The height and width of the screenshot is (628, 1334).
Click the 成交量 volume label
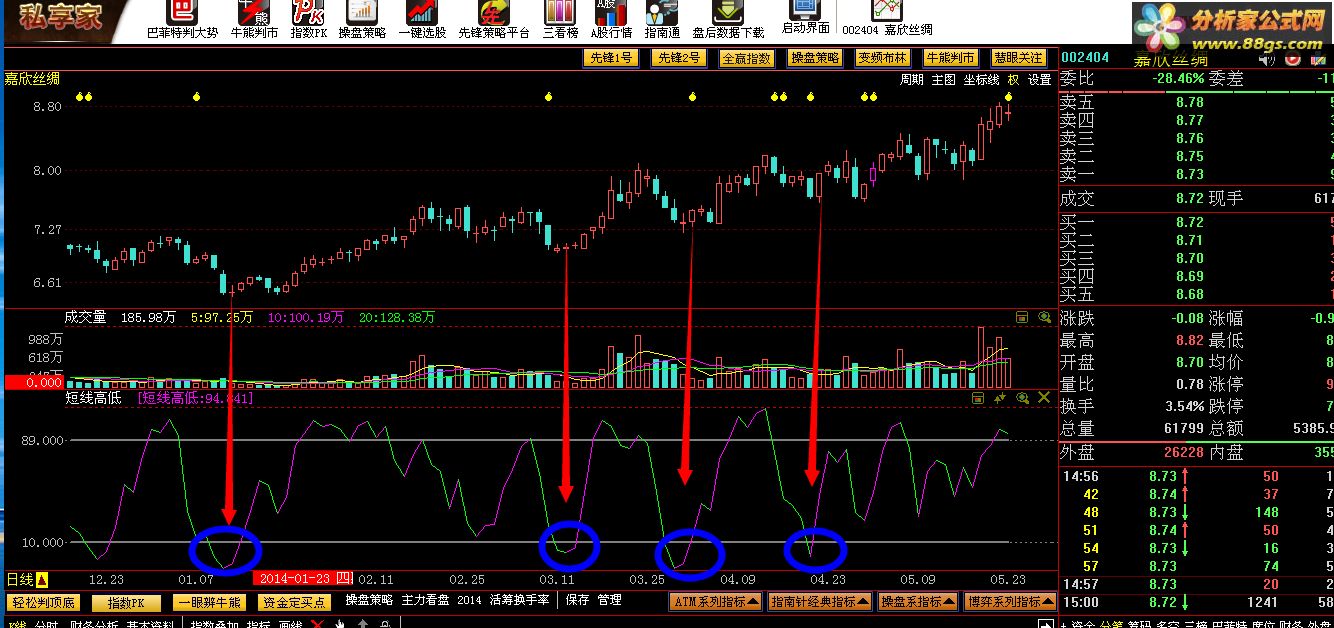pos(85,317)
